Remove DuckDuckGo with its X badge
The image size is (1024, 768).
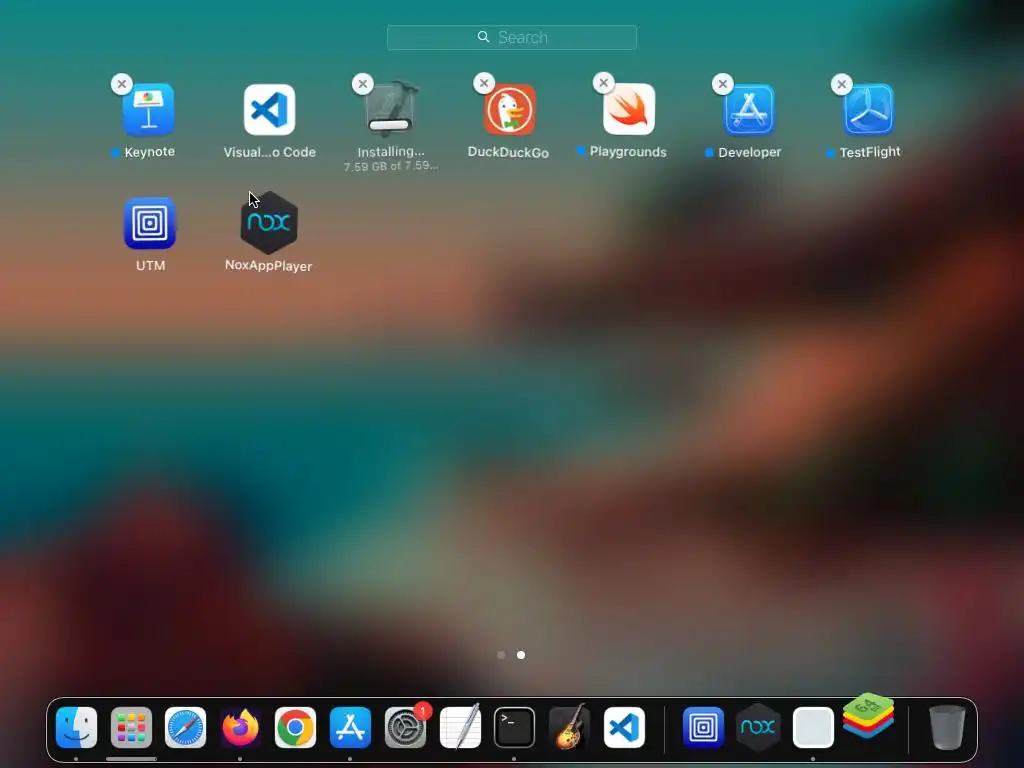click(x=483, y=83)
